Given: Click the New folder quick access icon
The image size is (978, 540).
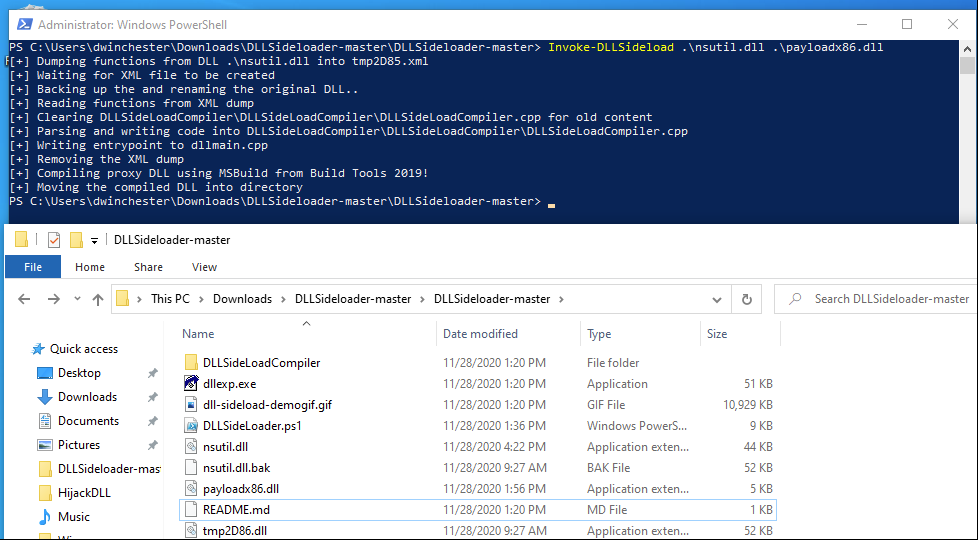Looking at the screenshot, I should [76, 239].
